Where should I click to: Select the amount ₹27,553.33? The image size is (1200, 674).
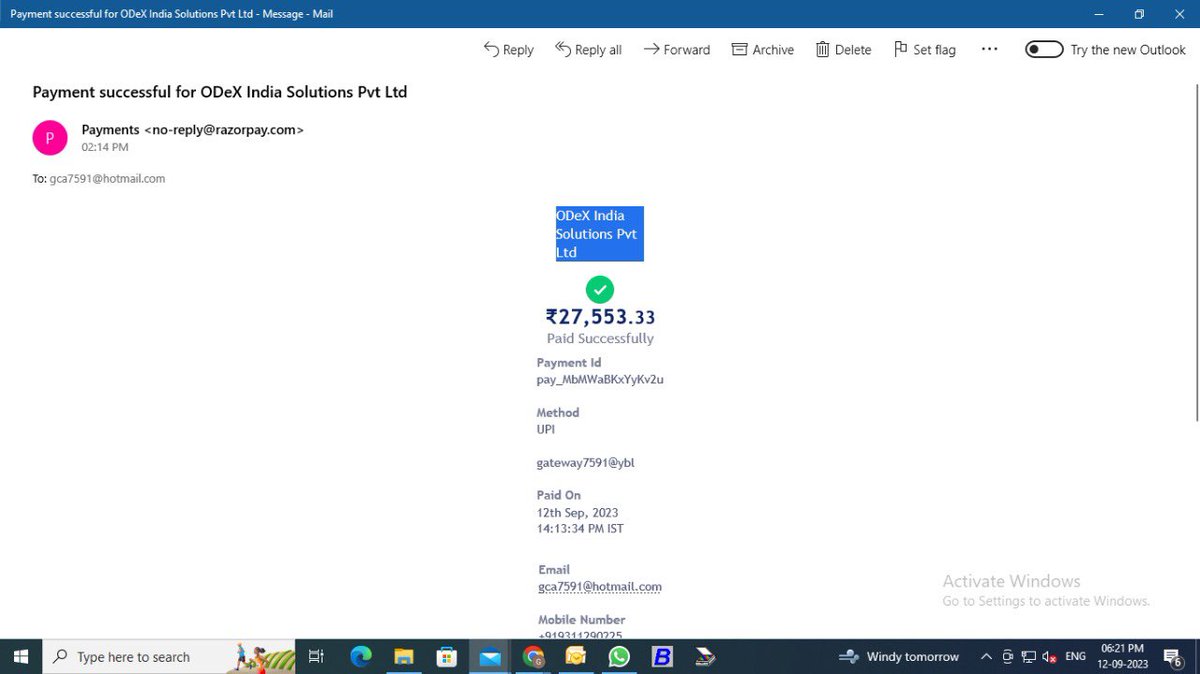coord(600,317)
